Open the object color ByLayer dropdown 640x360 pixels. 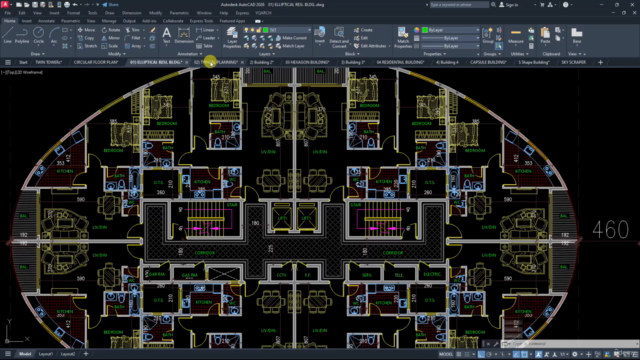[451, 30]
